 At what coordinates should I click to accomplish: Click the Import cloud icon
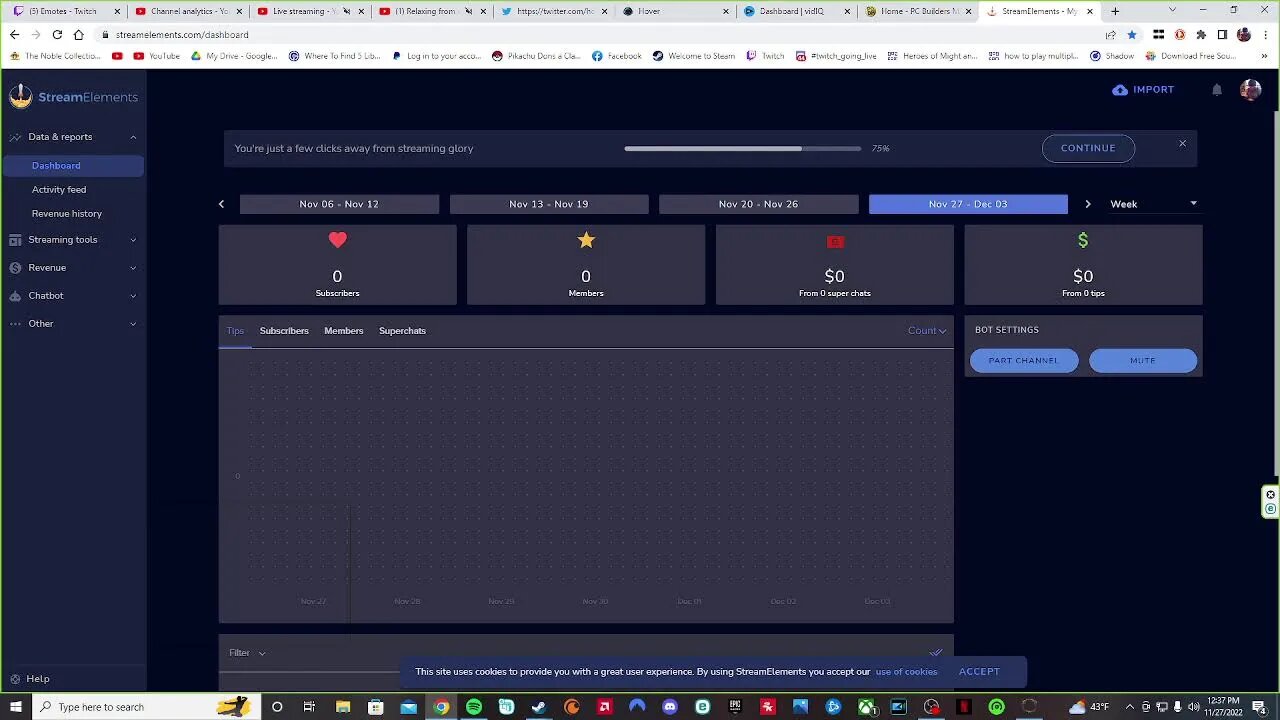click(x=1120, y=90)
